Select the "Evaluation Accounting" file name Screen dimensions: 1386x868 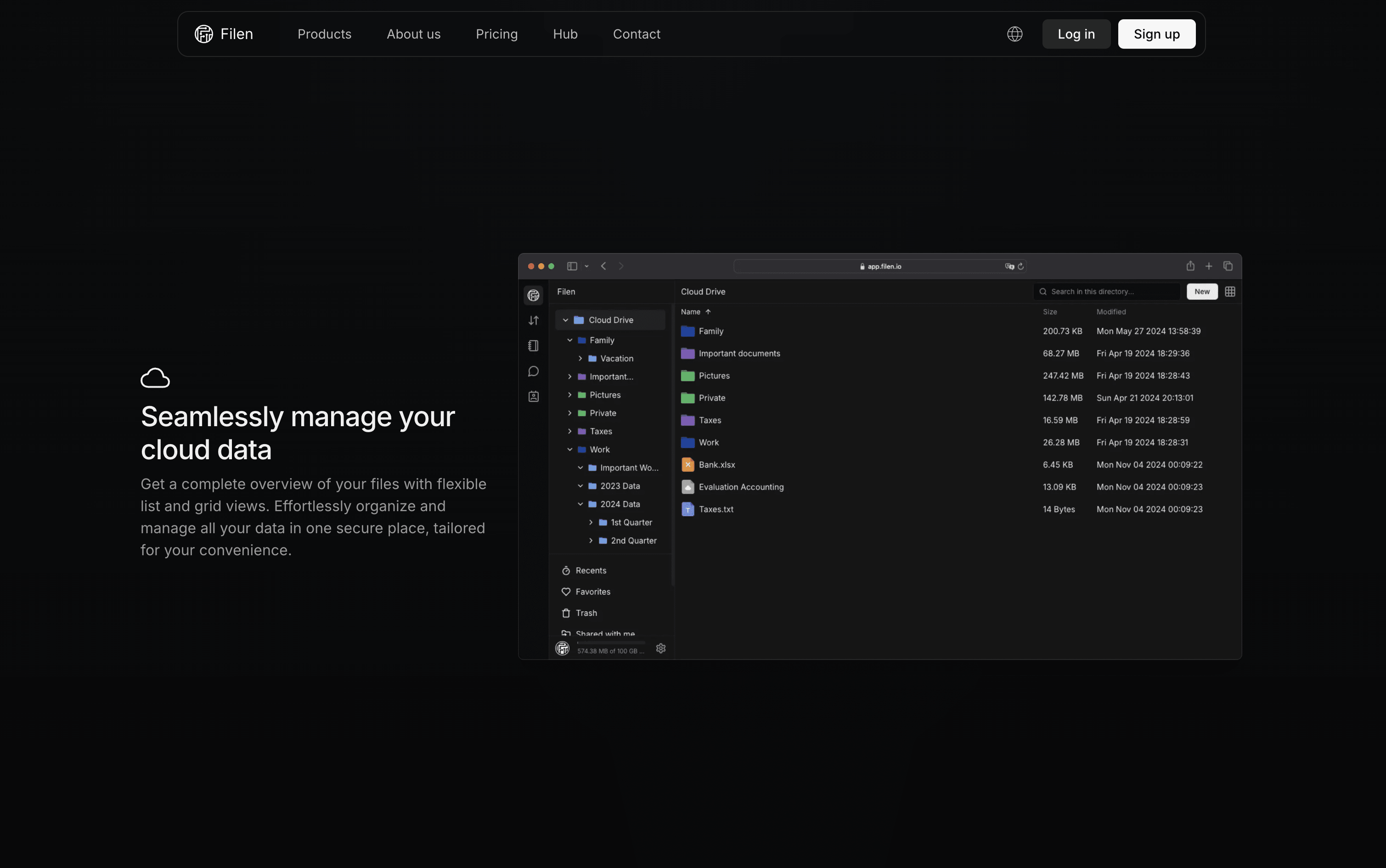(741, 487)
